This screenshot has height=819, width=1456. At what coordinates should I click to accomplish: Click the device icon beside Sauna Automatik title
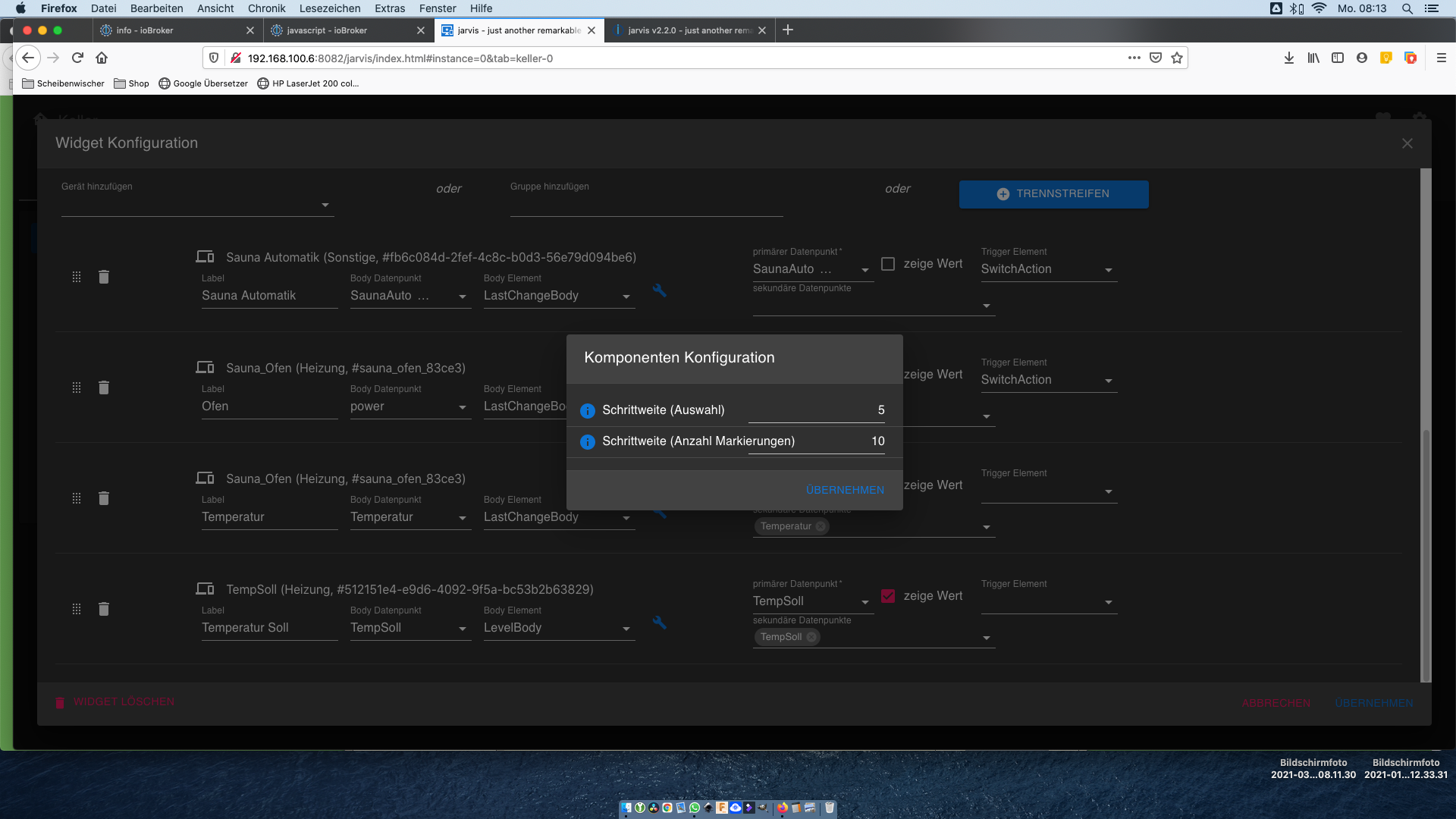(205, 257)
